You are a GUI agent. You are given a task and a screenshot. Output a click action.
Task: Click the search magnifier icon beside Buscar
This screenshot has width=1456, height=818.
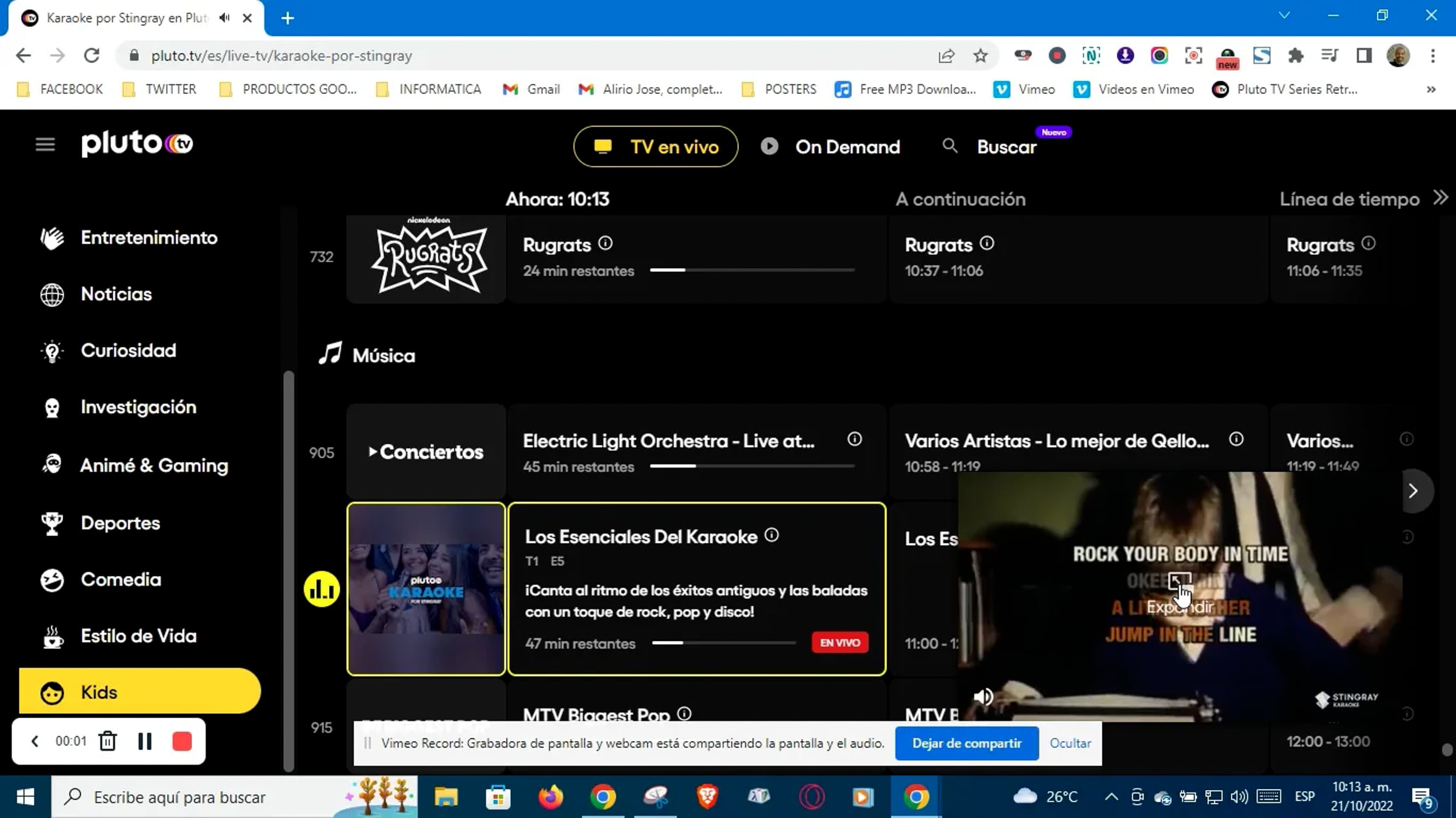[950, 146]
